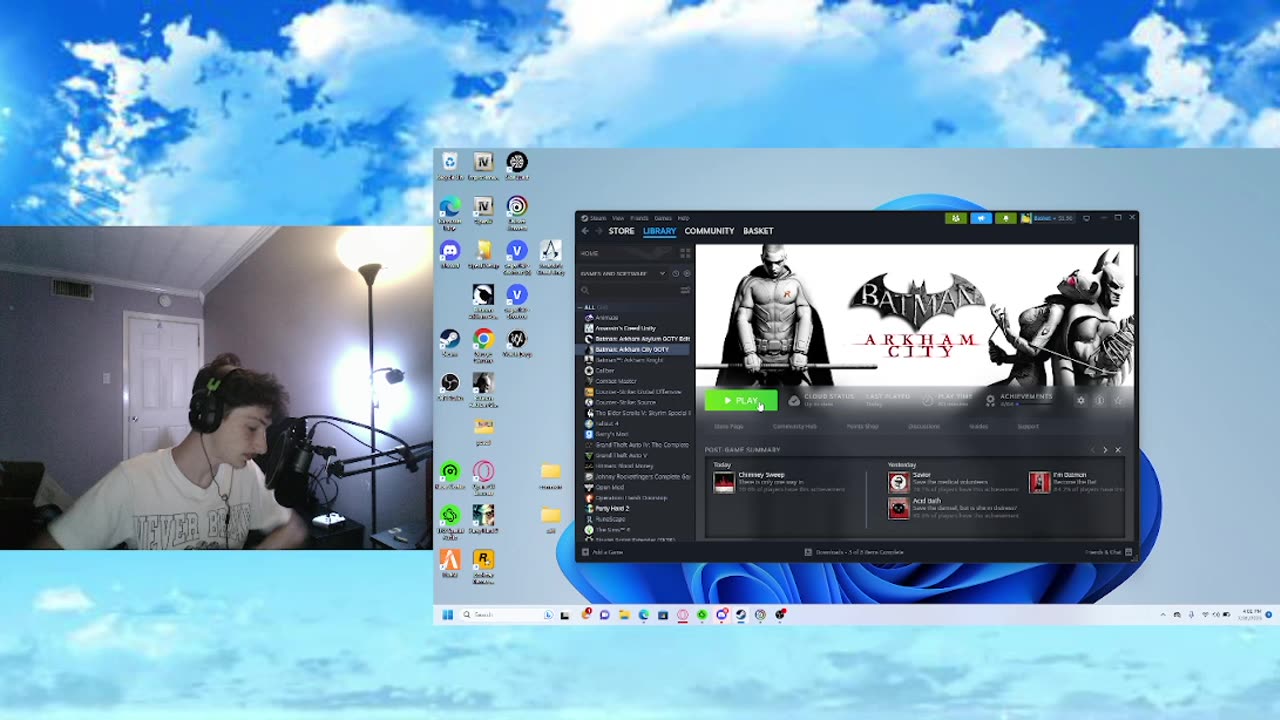Screen dimensions: 1280x720
Task: Close the post-game summary panel
Action: click(x=1118, y=450)
